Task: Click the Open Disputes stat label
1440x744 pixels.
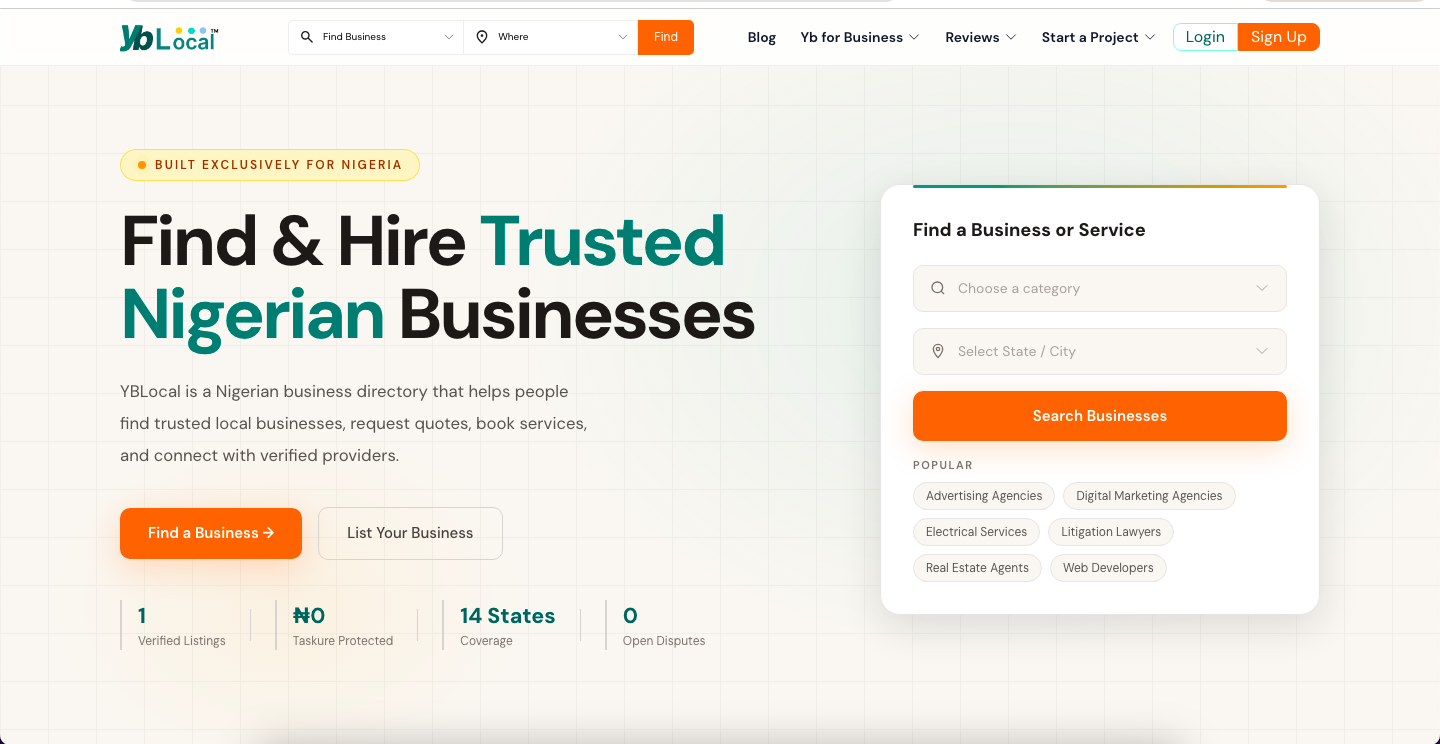Action: tap(664, 641)
